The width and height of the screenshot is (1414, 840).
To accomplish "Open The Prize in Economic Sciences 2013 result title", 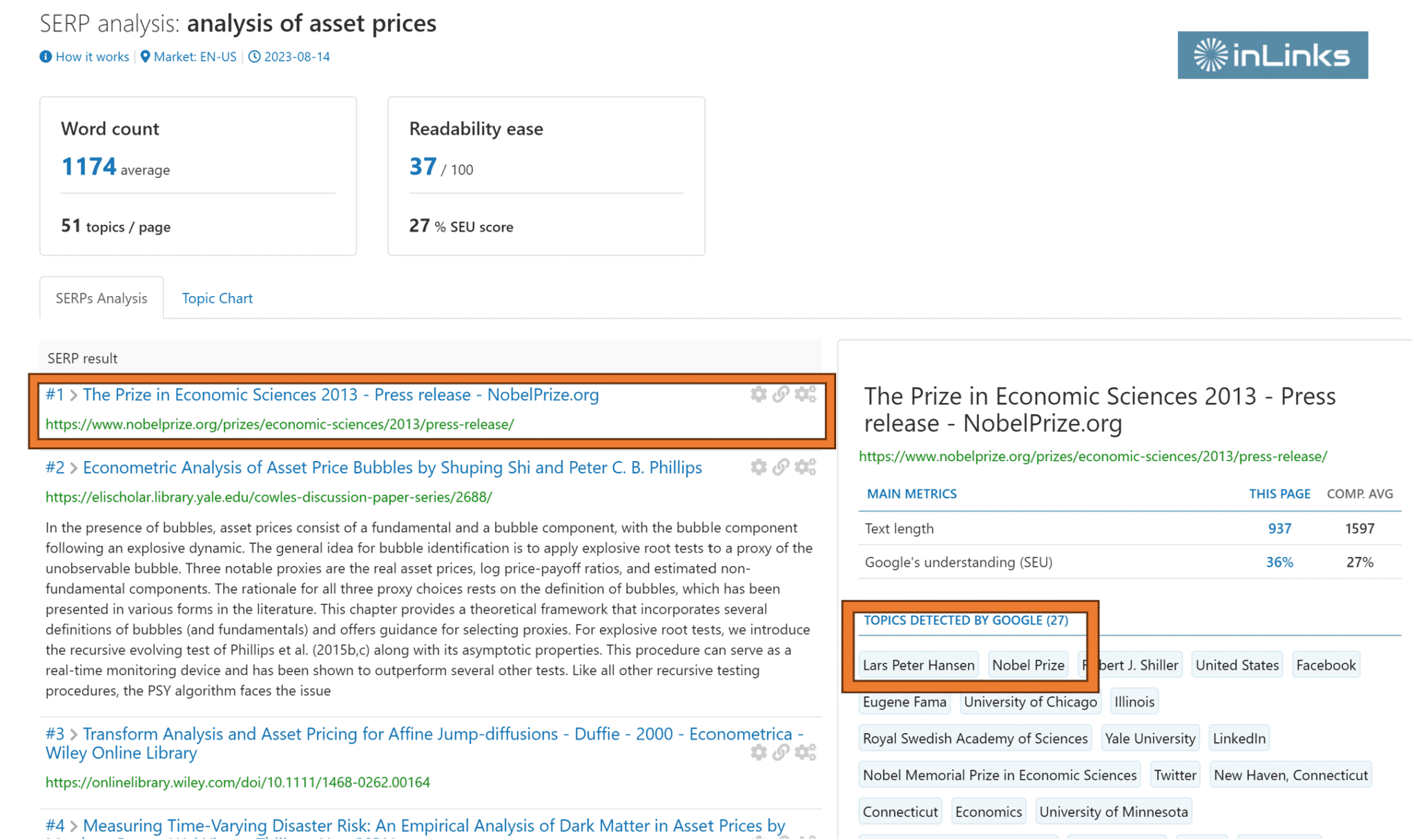I will click(341, 395).
